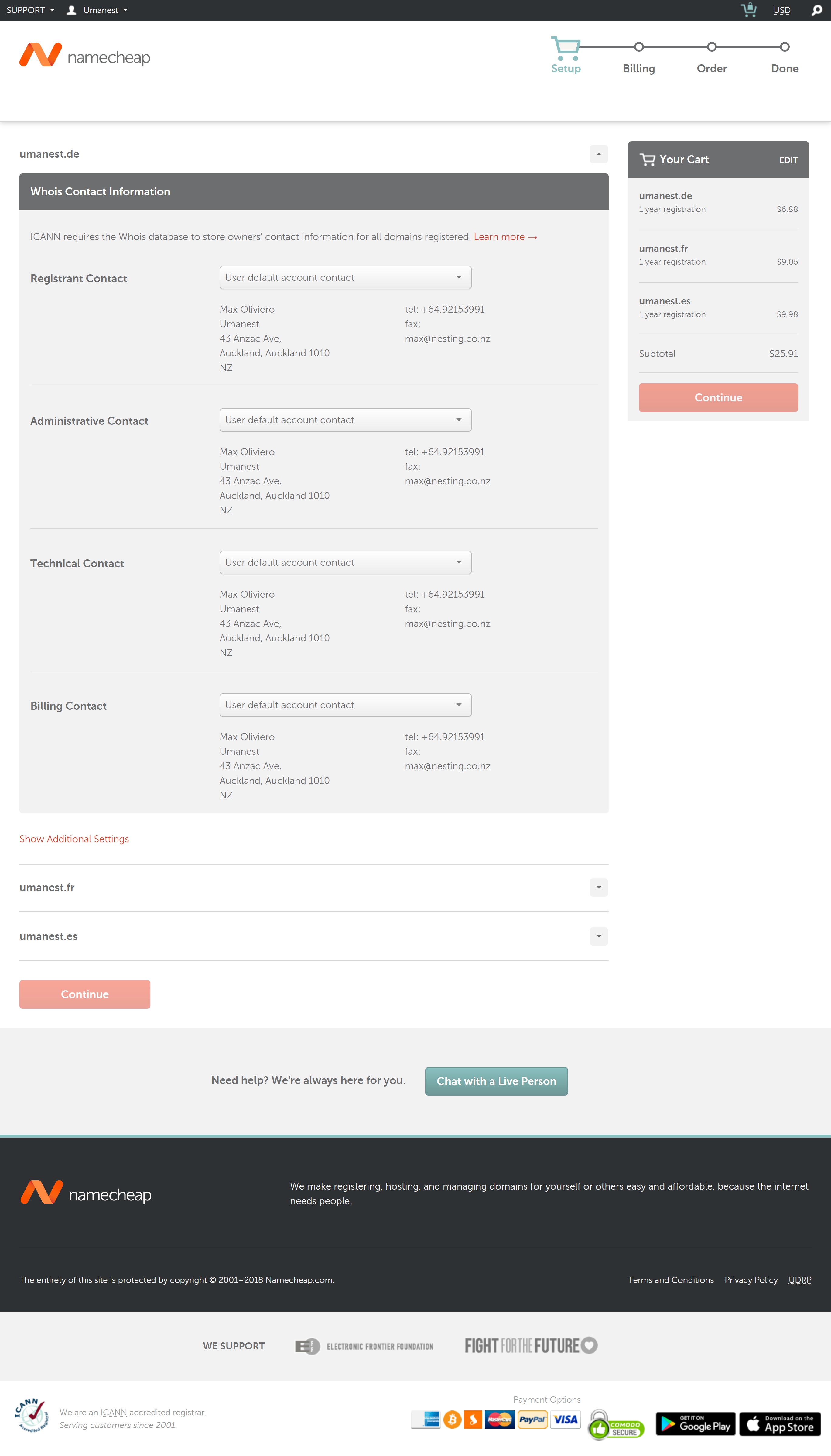Image resolution: width=831 pixels, height=1456 pixels.
Task: Open the SUPPORT menu
Action: pos(30,10)
